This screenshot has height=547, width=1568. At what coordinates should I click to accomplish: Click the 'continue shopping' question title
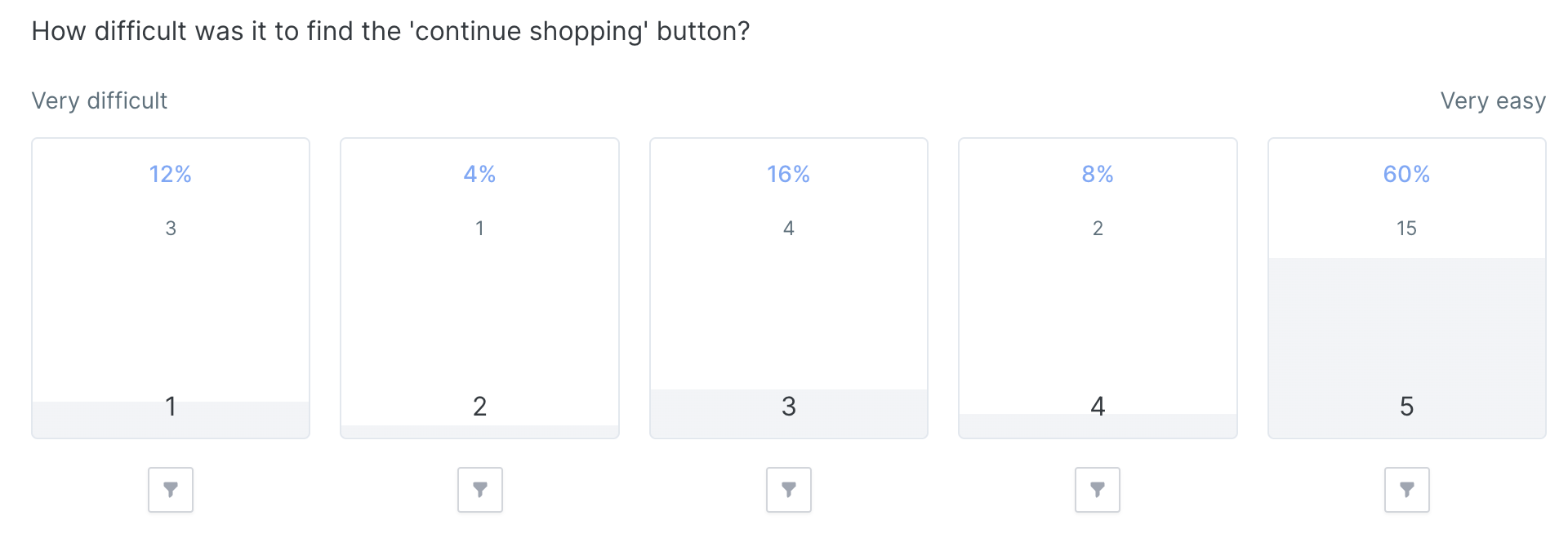tap(390, 31)
